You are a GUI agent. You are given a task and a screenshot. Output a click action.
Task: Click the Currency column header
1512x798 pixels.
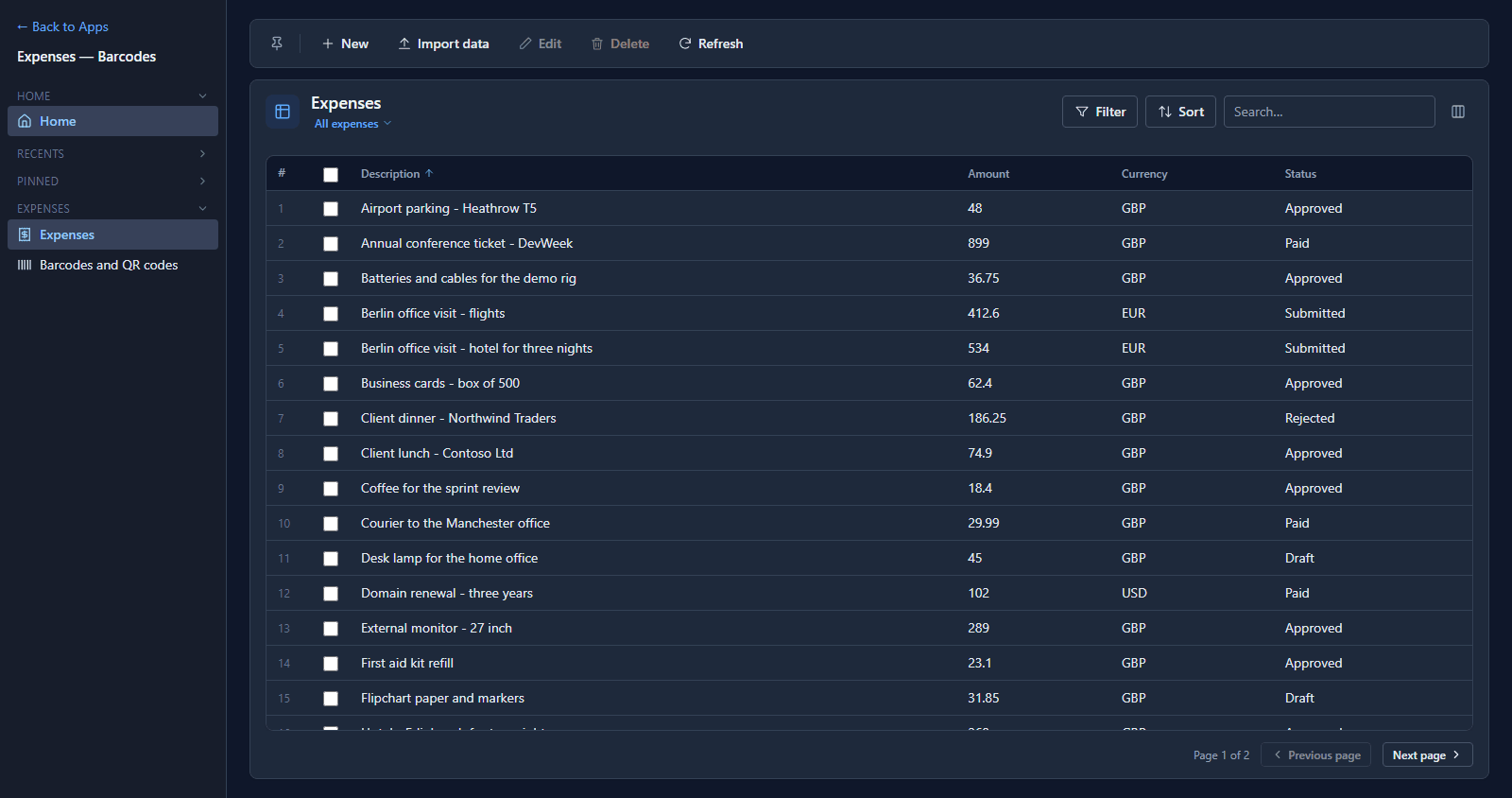pyautogui.click(x=1144, y=173)
